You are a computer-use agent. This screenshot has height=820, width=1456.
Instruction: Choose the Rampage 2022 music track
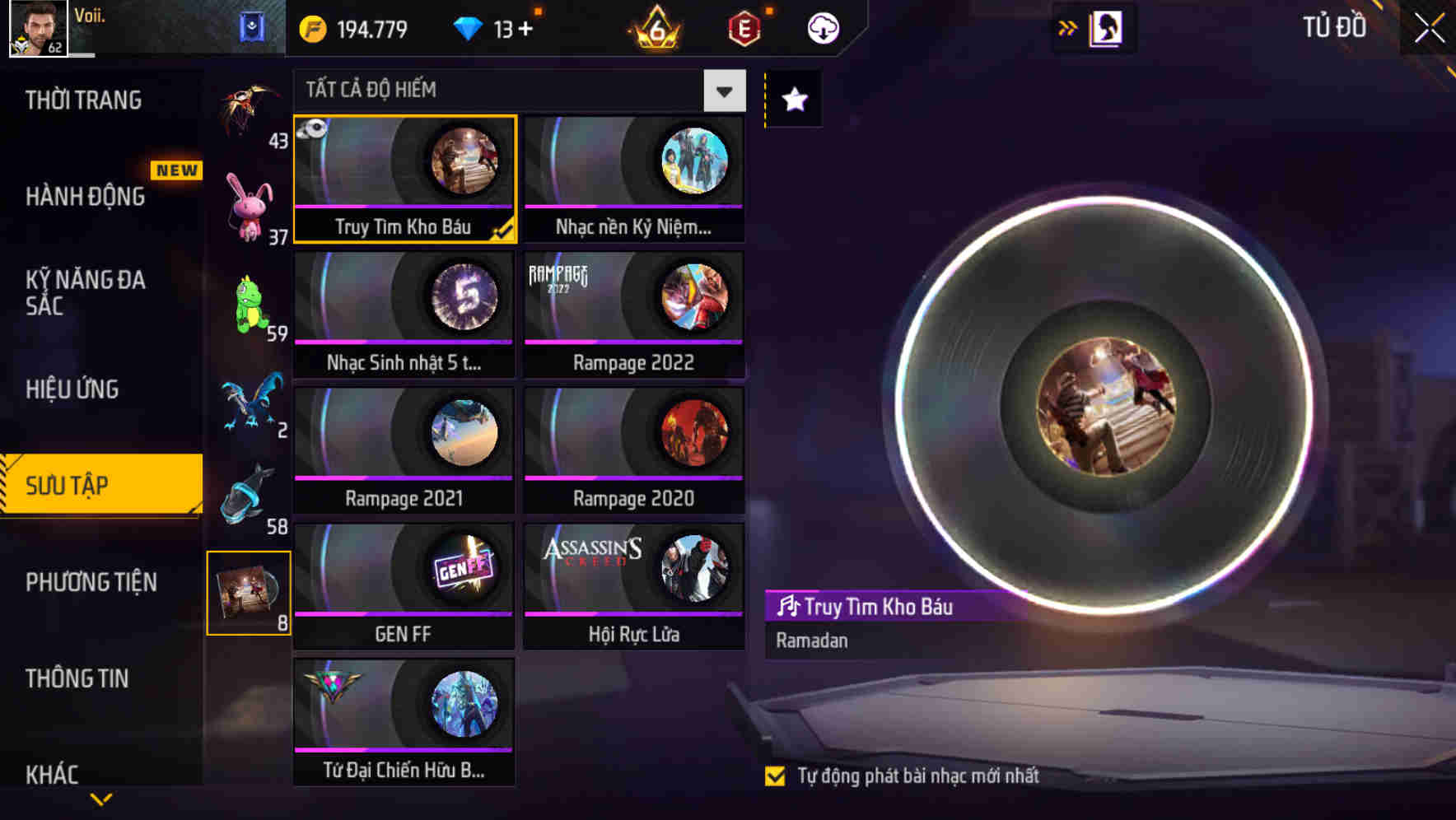point(634,314)
